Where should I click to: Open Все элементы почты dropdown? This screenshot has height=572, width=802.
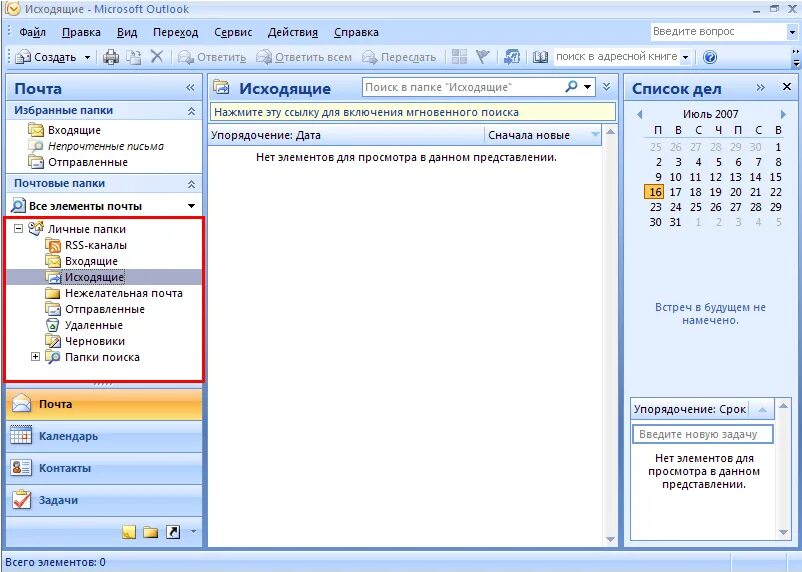pos(191,206)
